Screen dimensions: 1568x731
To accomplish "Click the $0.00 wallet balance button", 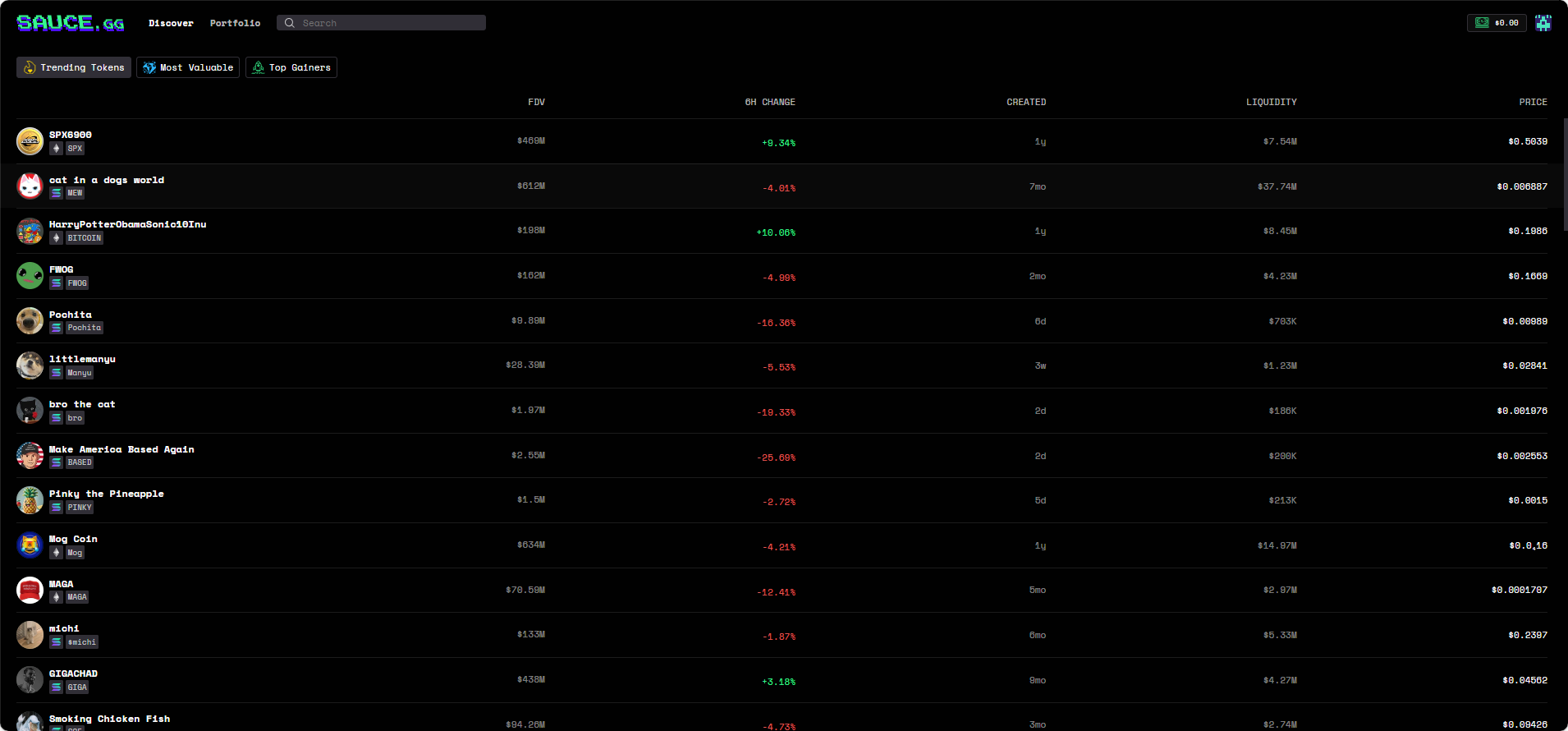I will click(x=1497, y=23).
